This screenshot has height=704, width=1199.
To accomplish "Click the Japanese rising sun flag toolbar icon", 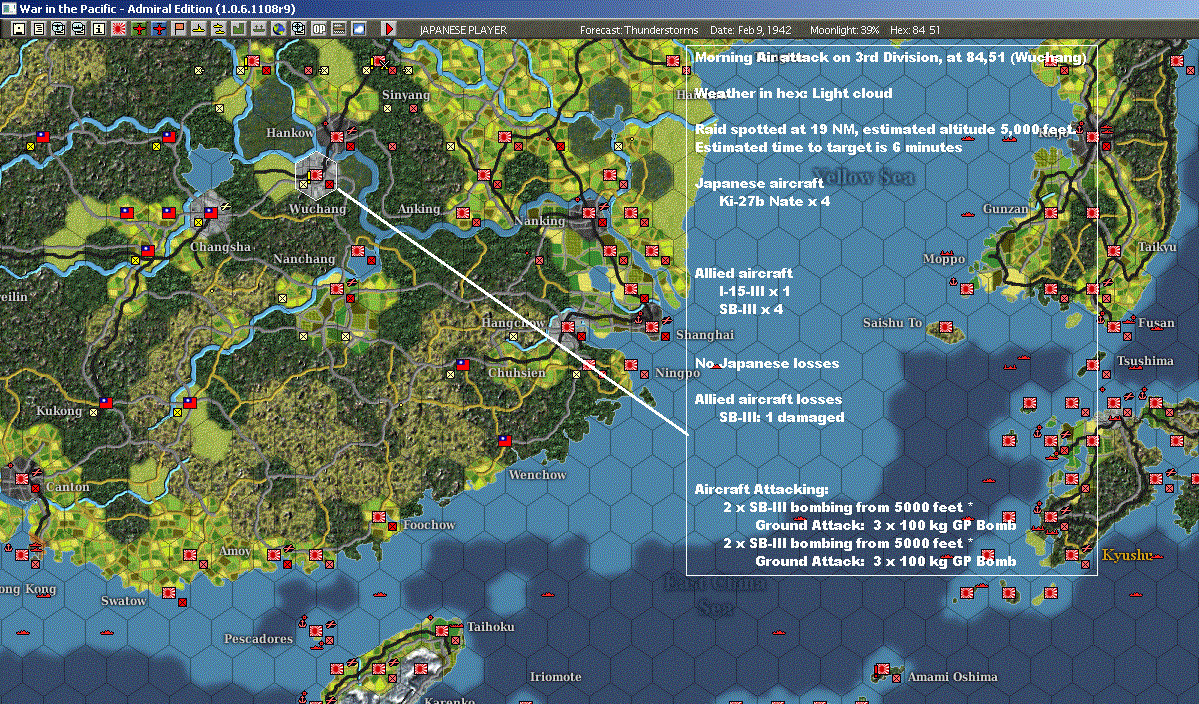I will click(119, 29).
